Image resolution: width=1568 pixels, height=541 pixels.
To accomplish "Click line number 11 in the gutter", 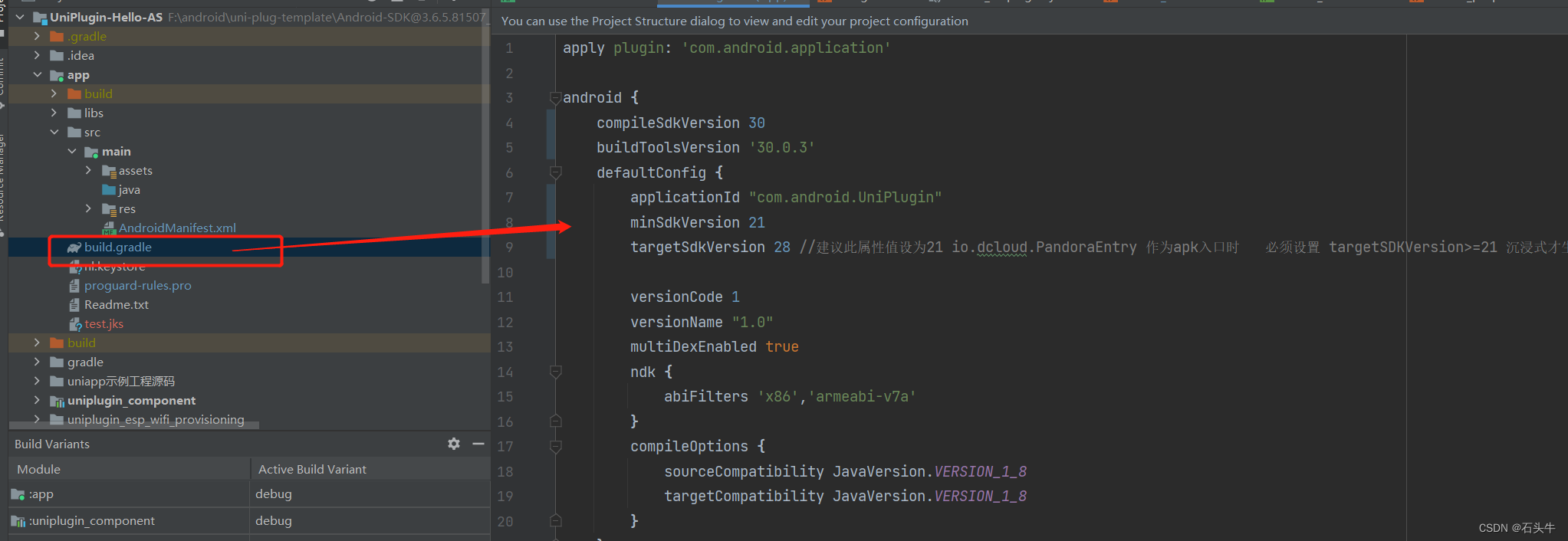I will pos(505,297).
